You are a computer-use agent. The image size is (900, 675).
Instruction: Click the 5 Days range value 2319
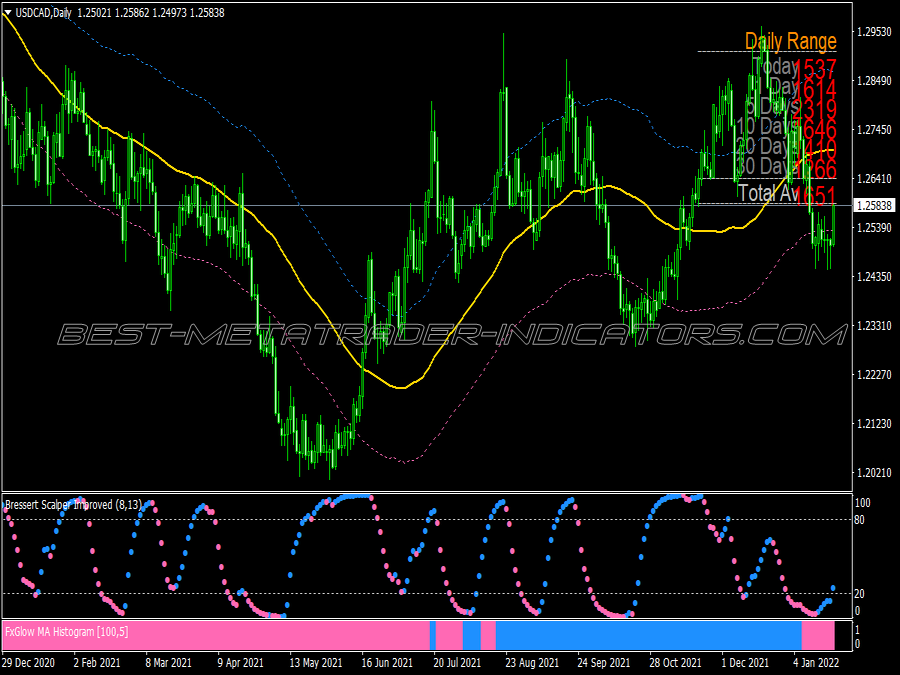point(814,109)
